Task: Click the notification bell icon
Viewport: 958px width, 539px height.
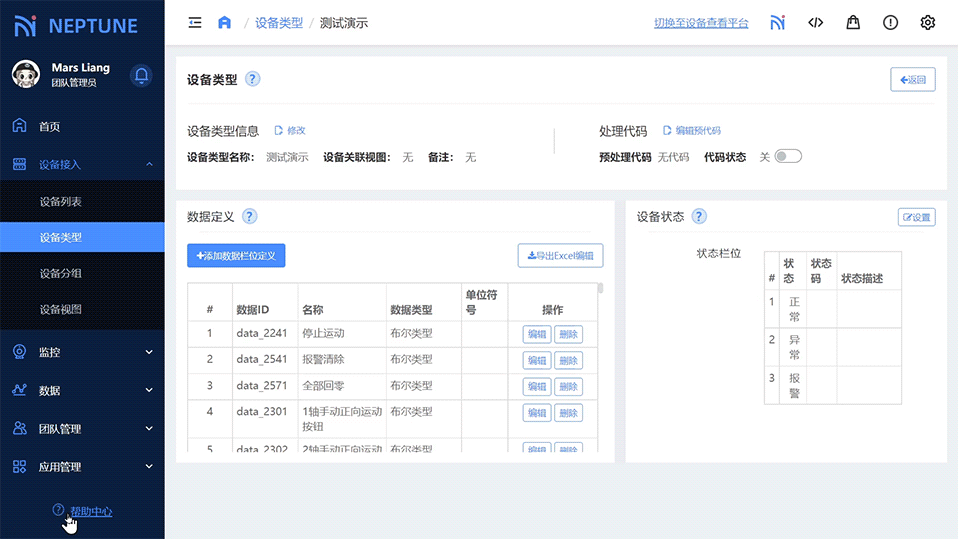Action: 142,75
